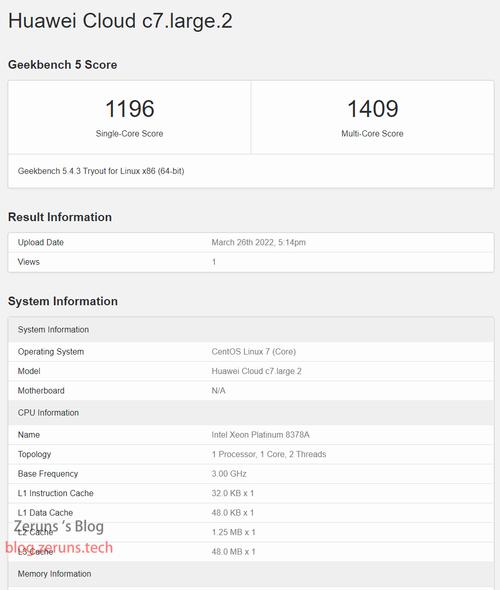500x590 pixels.
Task: Click the 48.0 KB x 1 value
Action: (233, 513)
